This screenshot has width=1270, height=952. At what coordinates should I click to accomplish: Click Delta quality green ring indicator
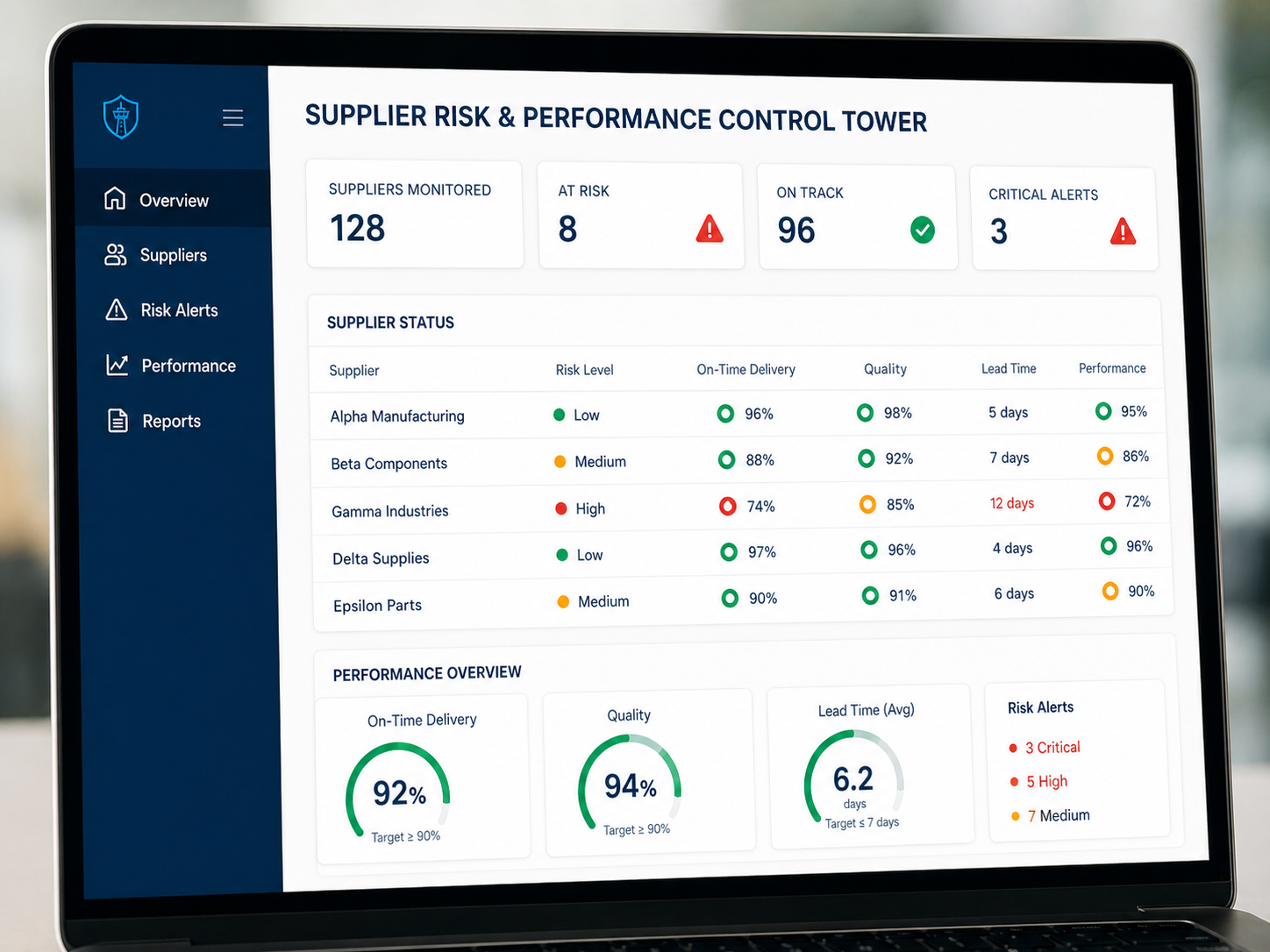(869, 550)
